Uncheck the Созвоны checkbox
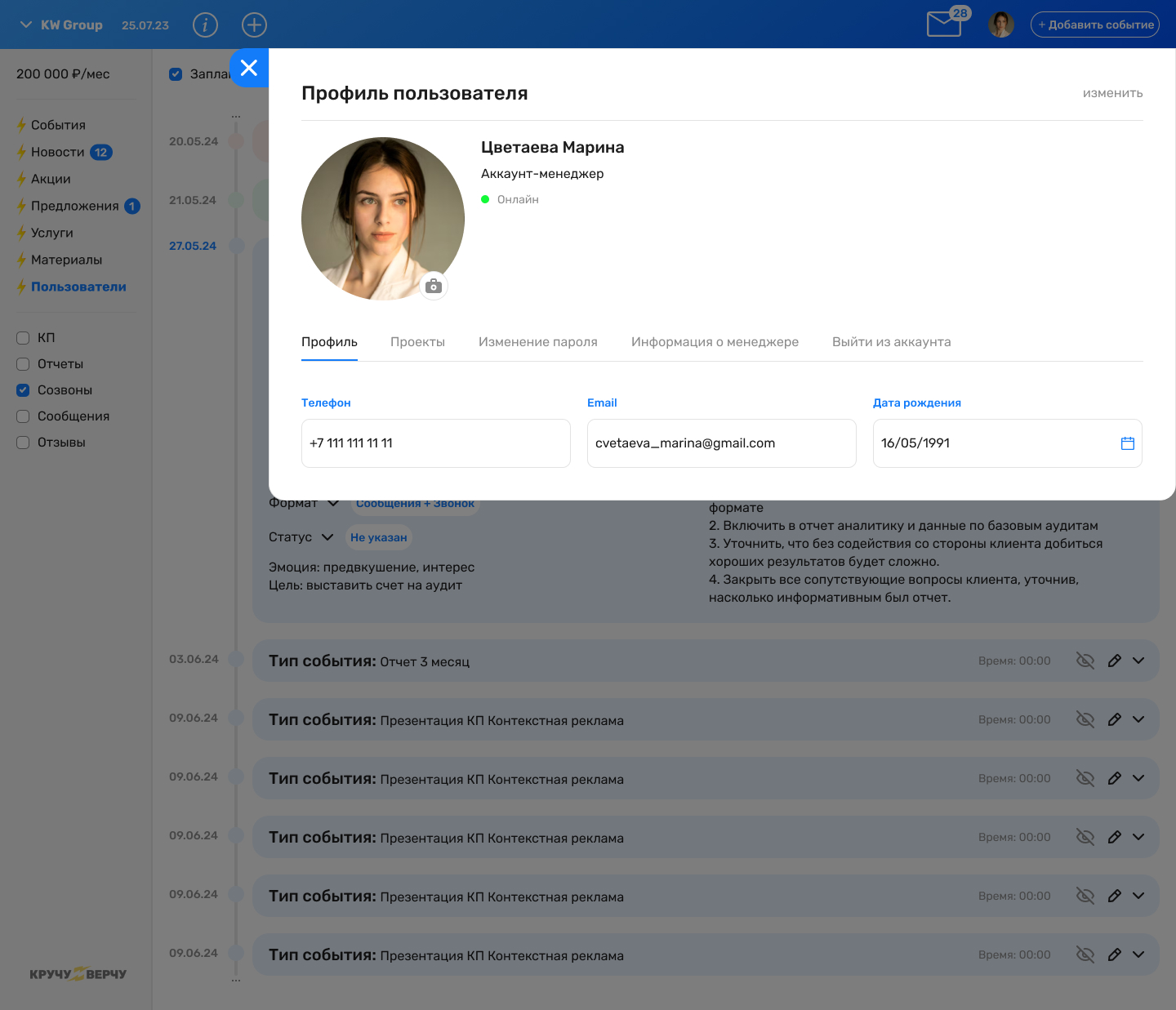Screen dimensions: 1176x1010 pyautogui.click(x=23, y=389)
